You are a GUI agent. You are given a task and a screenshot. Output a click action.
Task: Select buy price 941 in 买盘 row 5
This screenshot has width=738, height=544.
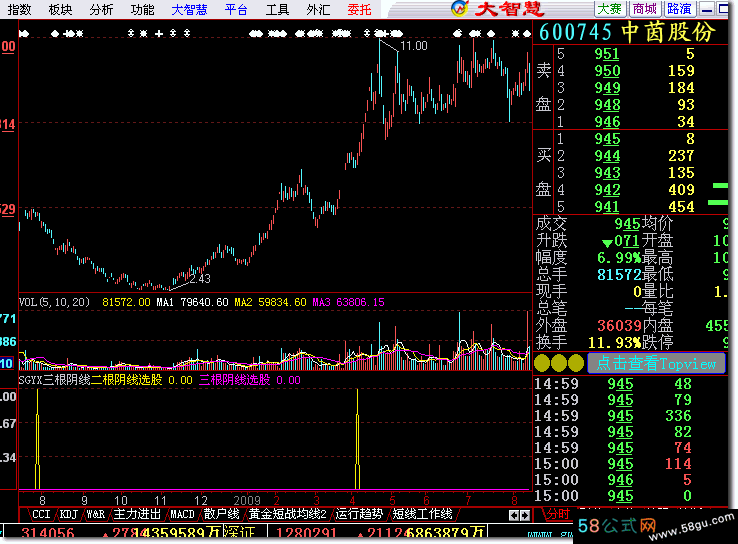coord(607,207)
